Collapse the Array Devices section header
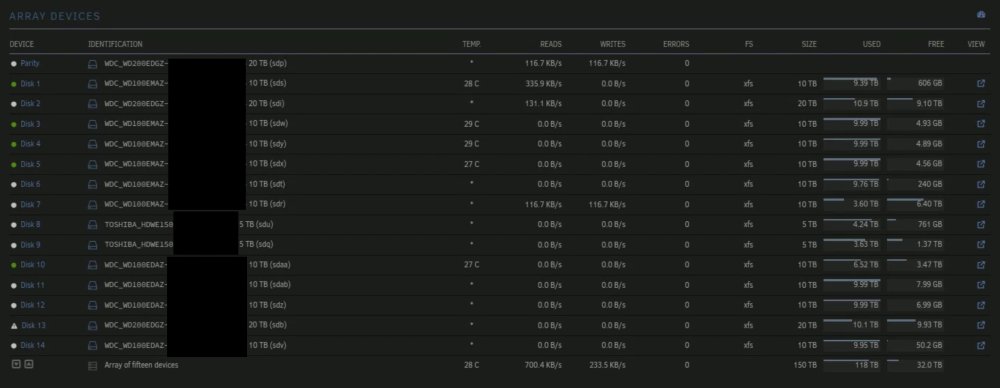 54,17
